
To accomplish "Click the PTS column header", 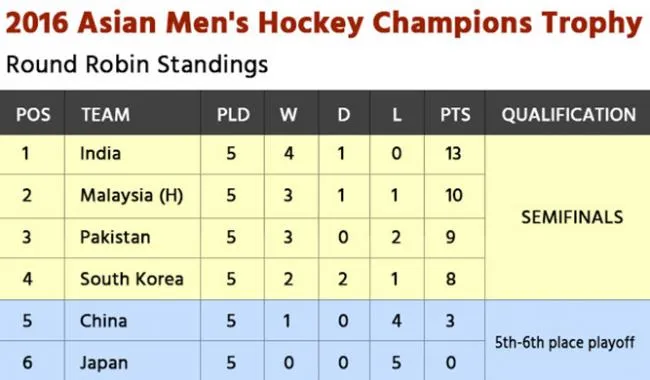I will [455, 115].
